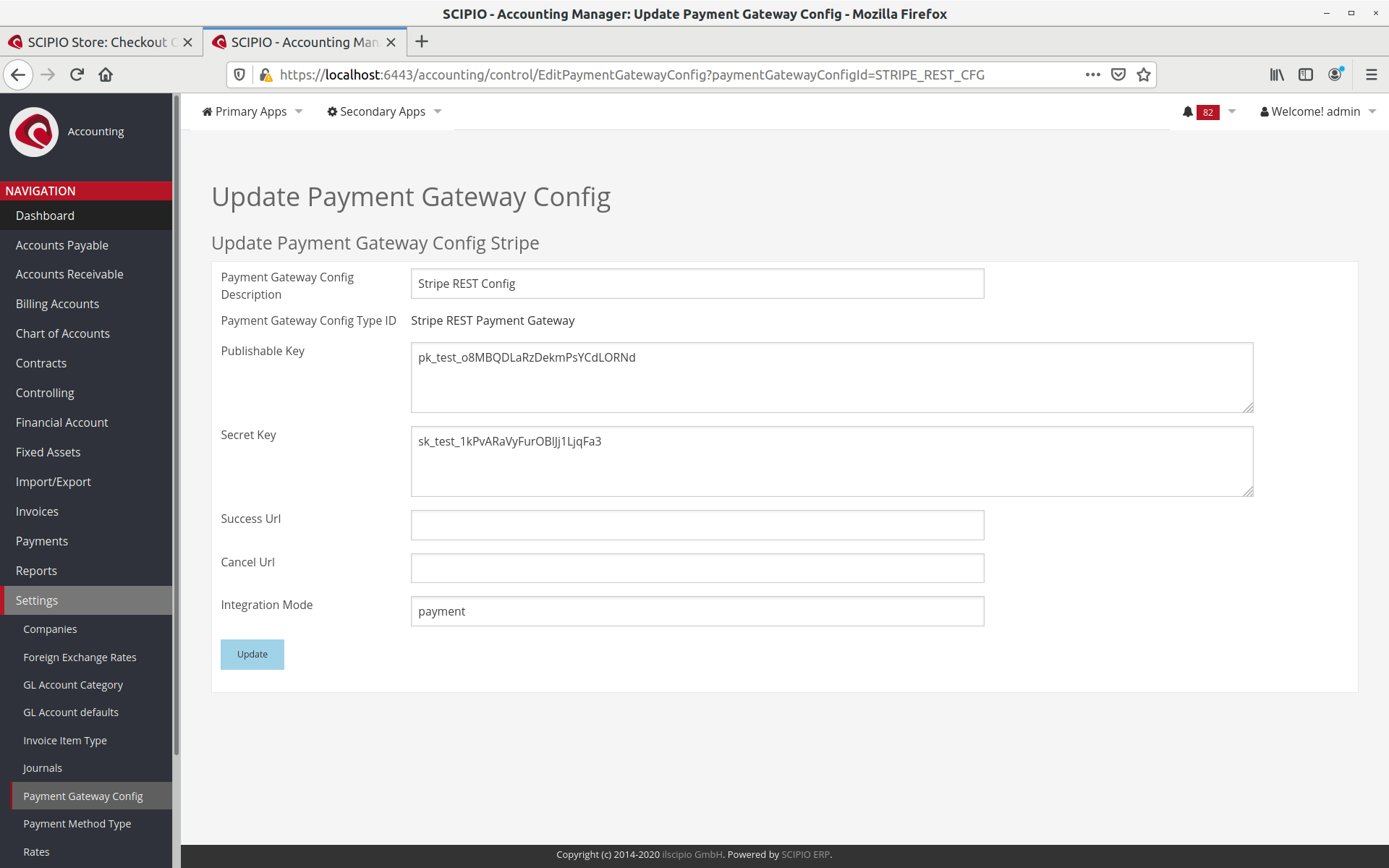The image size is (1389, 868).
Task: Toggle the Firefox sidebar view icon
Action: (1306, 75)
